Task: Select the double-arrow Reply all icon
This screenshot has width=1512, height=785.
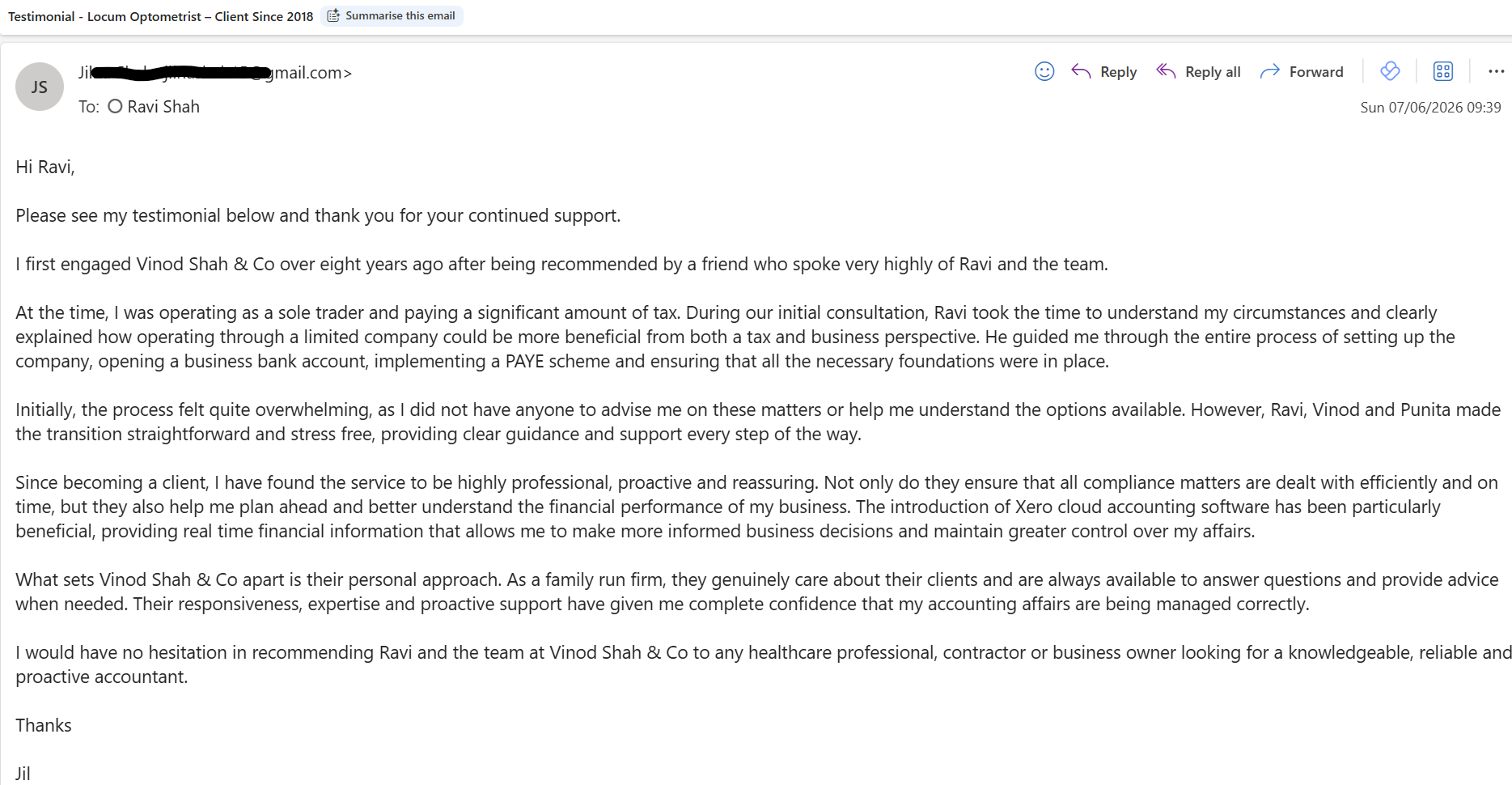Action: click(x=1166, y=71)
